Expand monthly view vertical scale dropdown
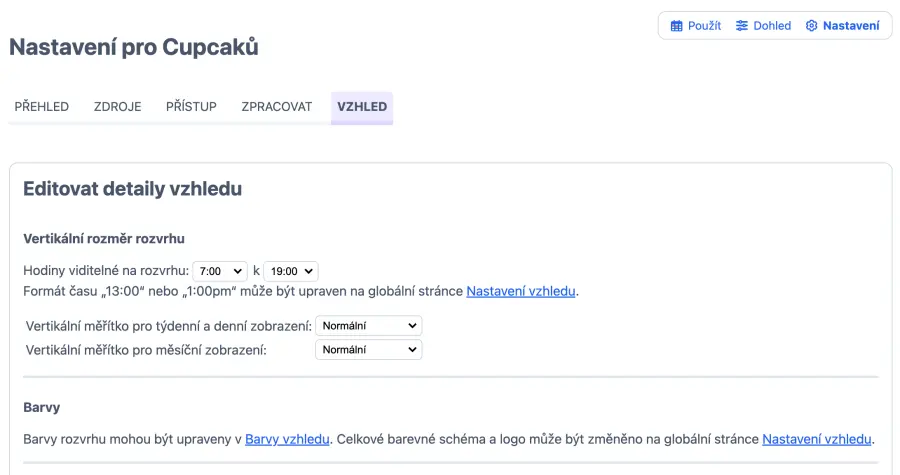Image resolution: width=900 pixels, height=475 pixels. [368, 350]
